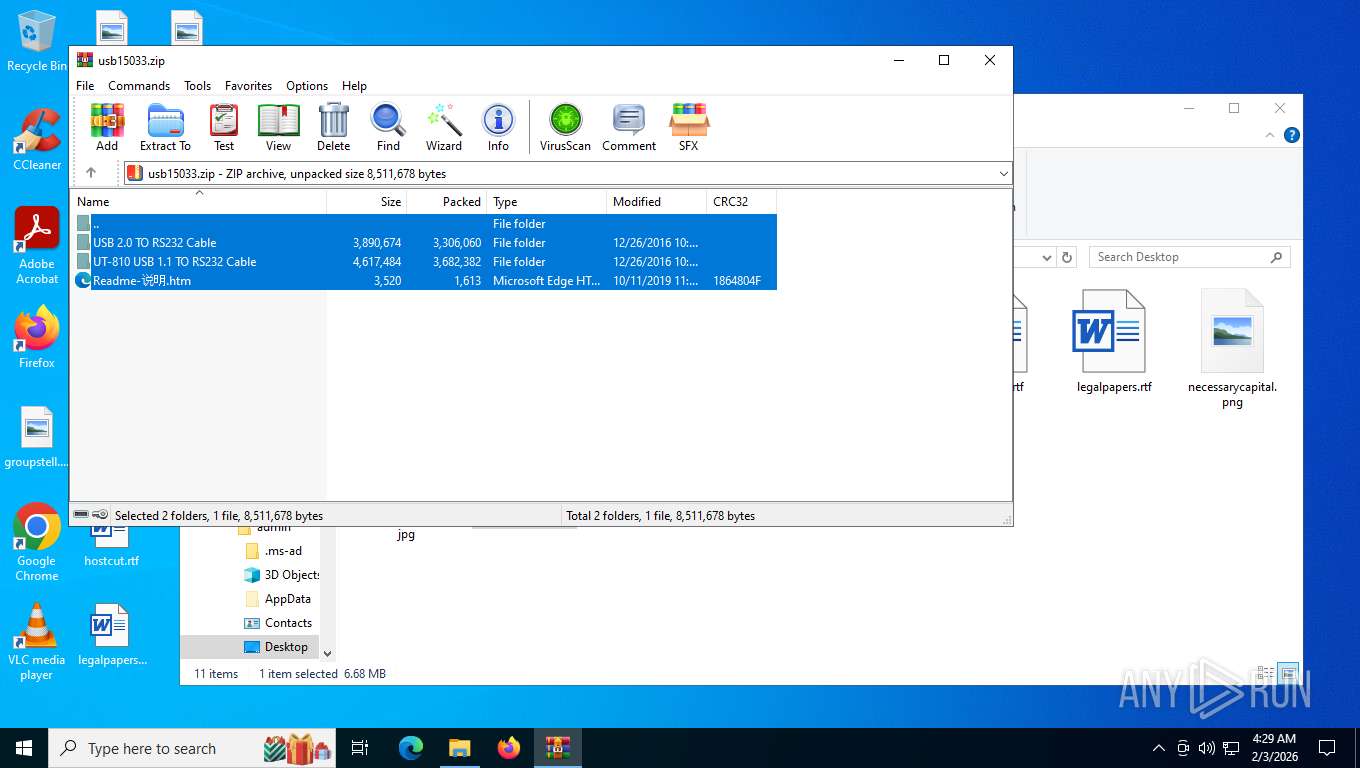This screenshot has width=1360, height=768.
Task: Click the Comment toolbar icon
Action: click(629, 127)
